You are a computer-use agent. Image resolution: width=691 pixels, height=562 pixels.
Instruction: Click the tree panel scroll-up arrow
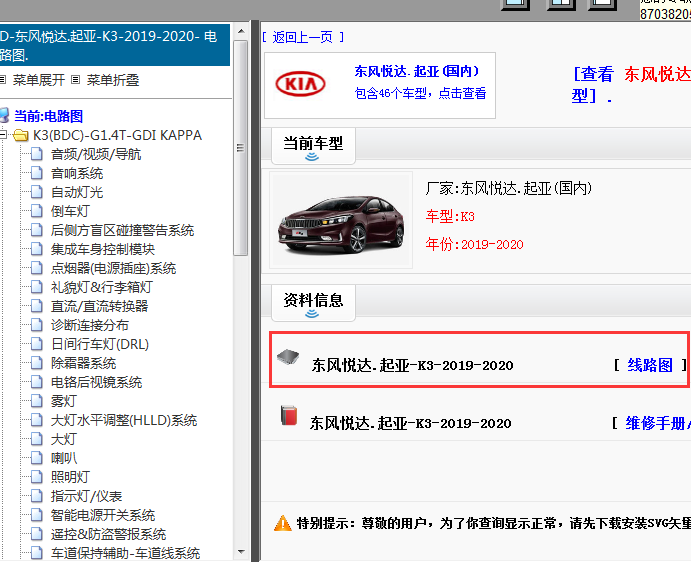[241, 31]
